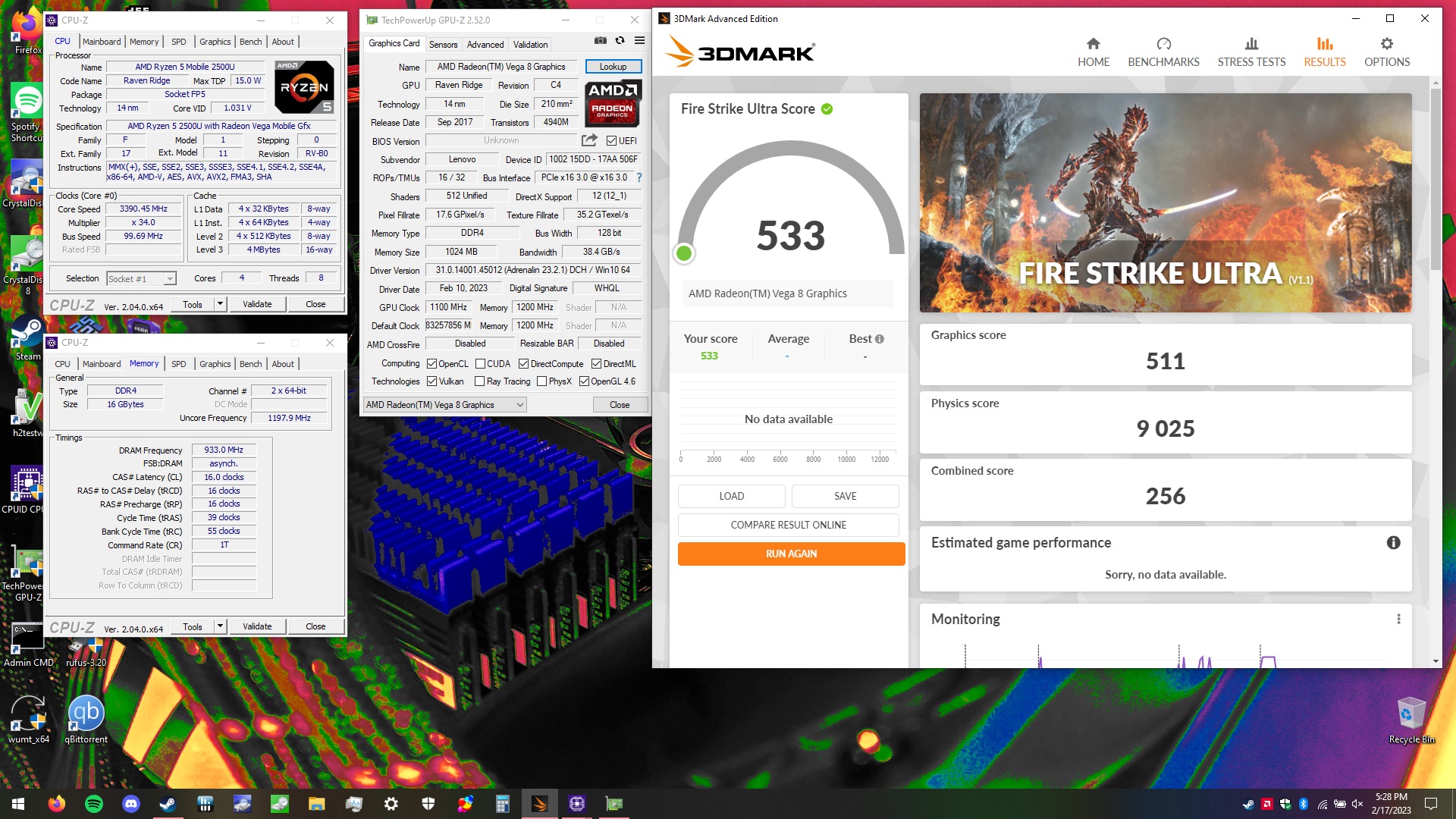
Task: Click the SAVE button in 3DMark
Action: coord(845,496)
